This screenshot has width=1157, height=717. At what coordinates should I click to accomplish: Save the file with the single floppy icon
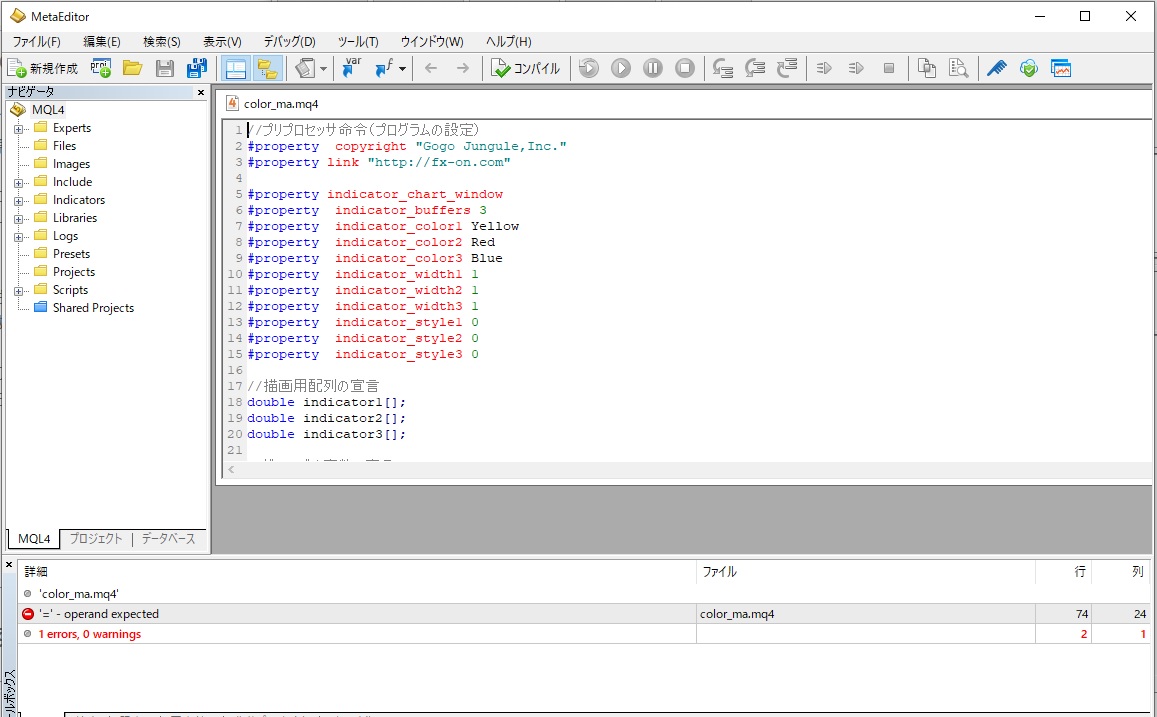click(x=165, y=68)
